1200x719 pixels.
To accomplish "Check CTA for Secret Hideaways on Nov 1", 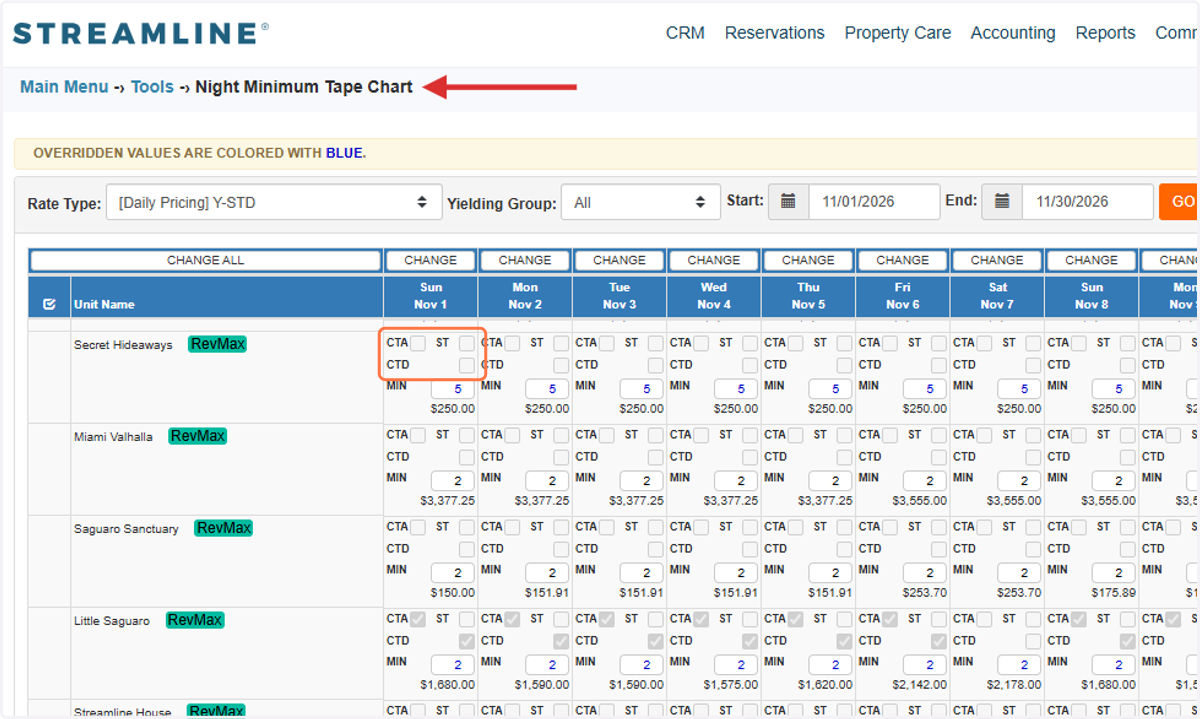I will (x=418, y=343).
